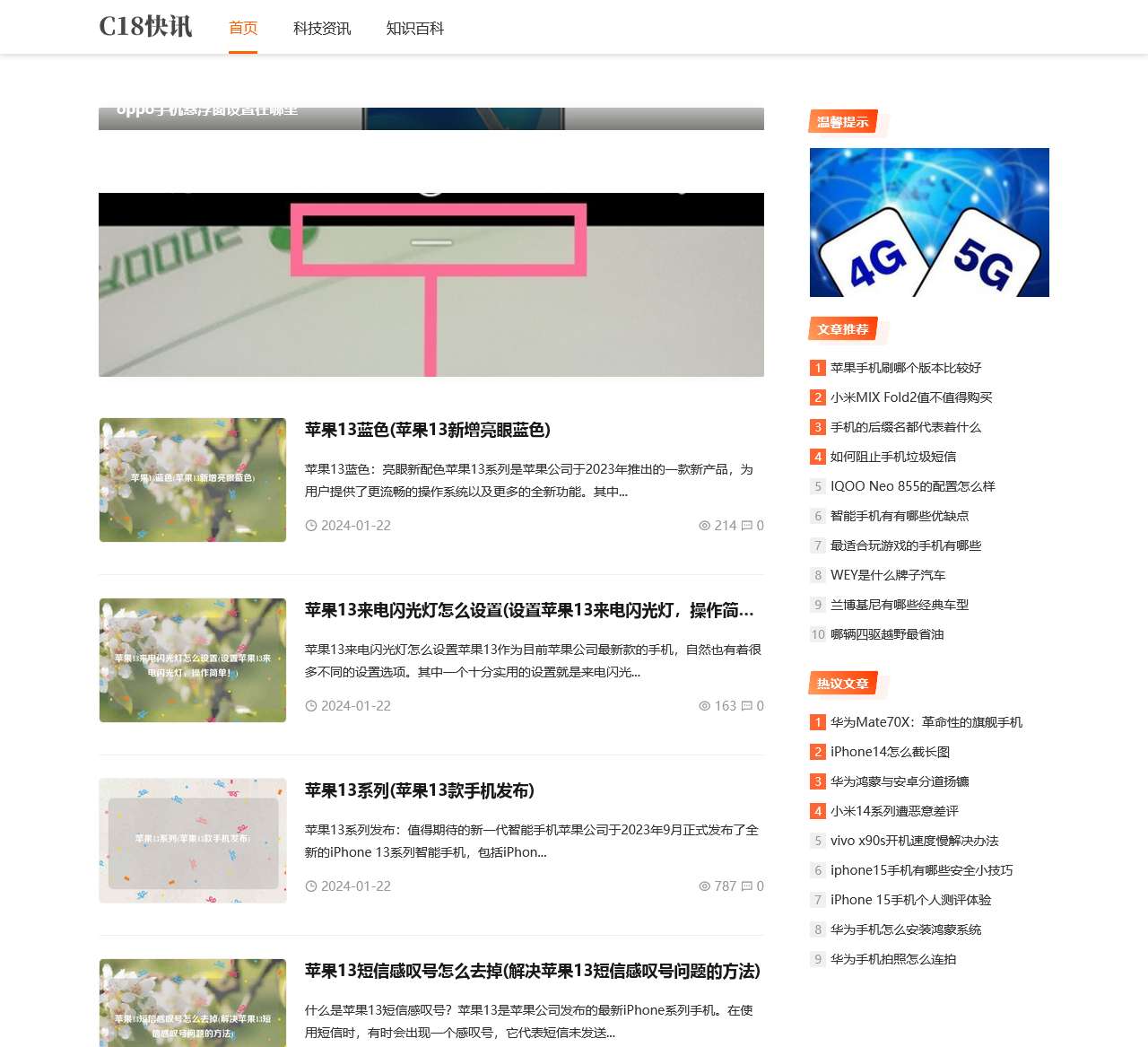Open recommended article 小米MIX Fold2值不值得购买
The height and width of the screenshot is (1047, 1148).
[911, 397]
